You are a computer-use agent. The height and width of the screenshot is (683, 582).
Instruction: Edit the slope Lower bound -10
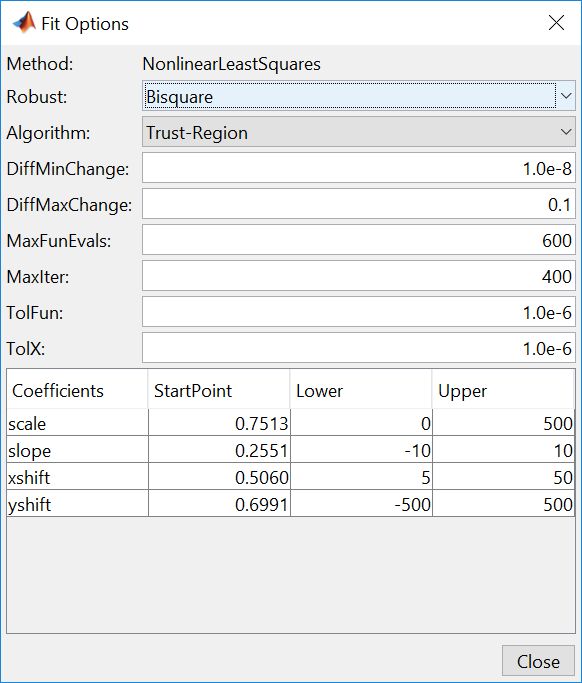pos(361,450)
